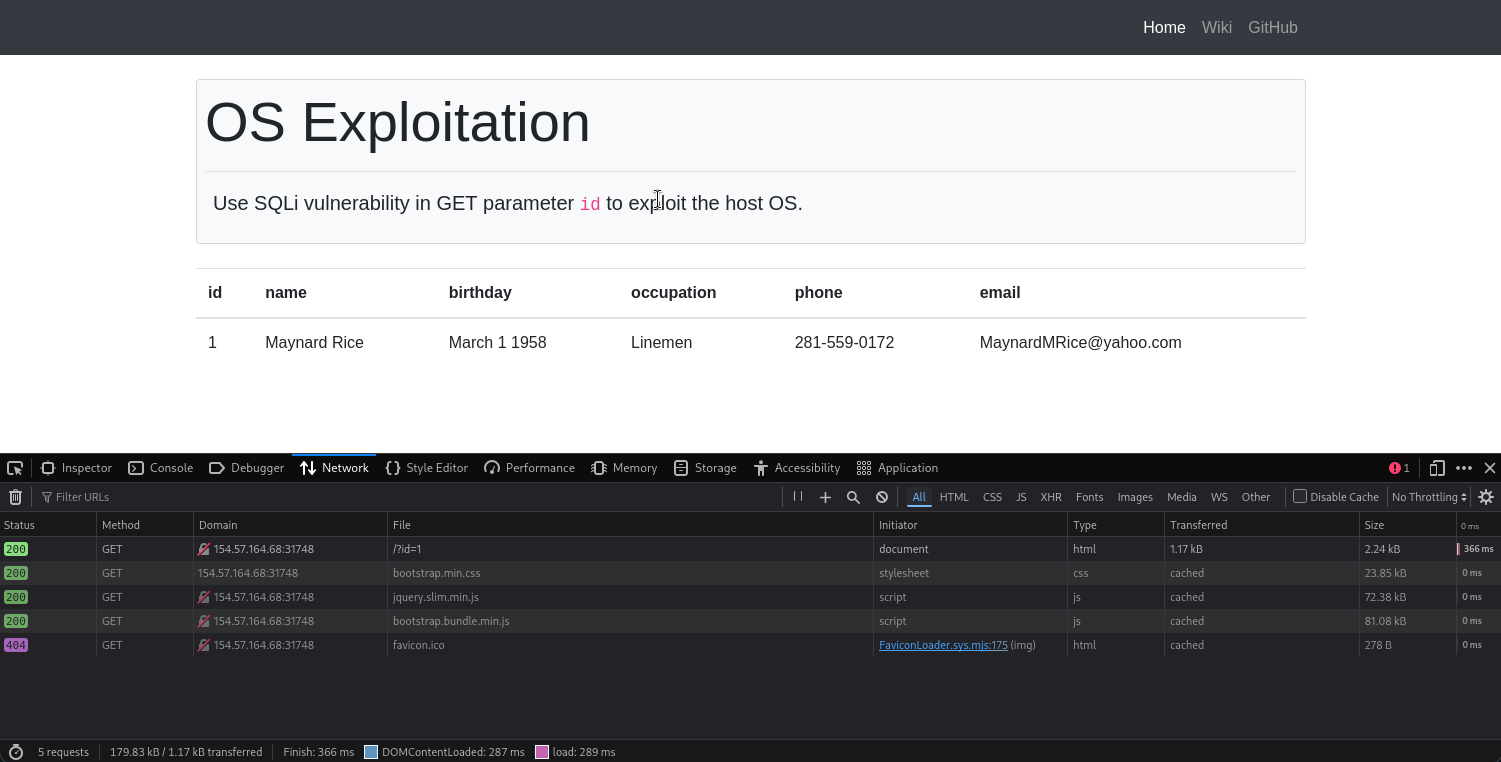Click the element picker icon
The width and height of the screenshot is (1501, 762).
(15, 468)
